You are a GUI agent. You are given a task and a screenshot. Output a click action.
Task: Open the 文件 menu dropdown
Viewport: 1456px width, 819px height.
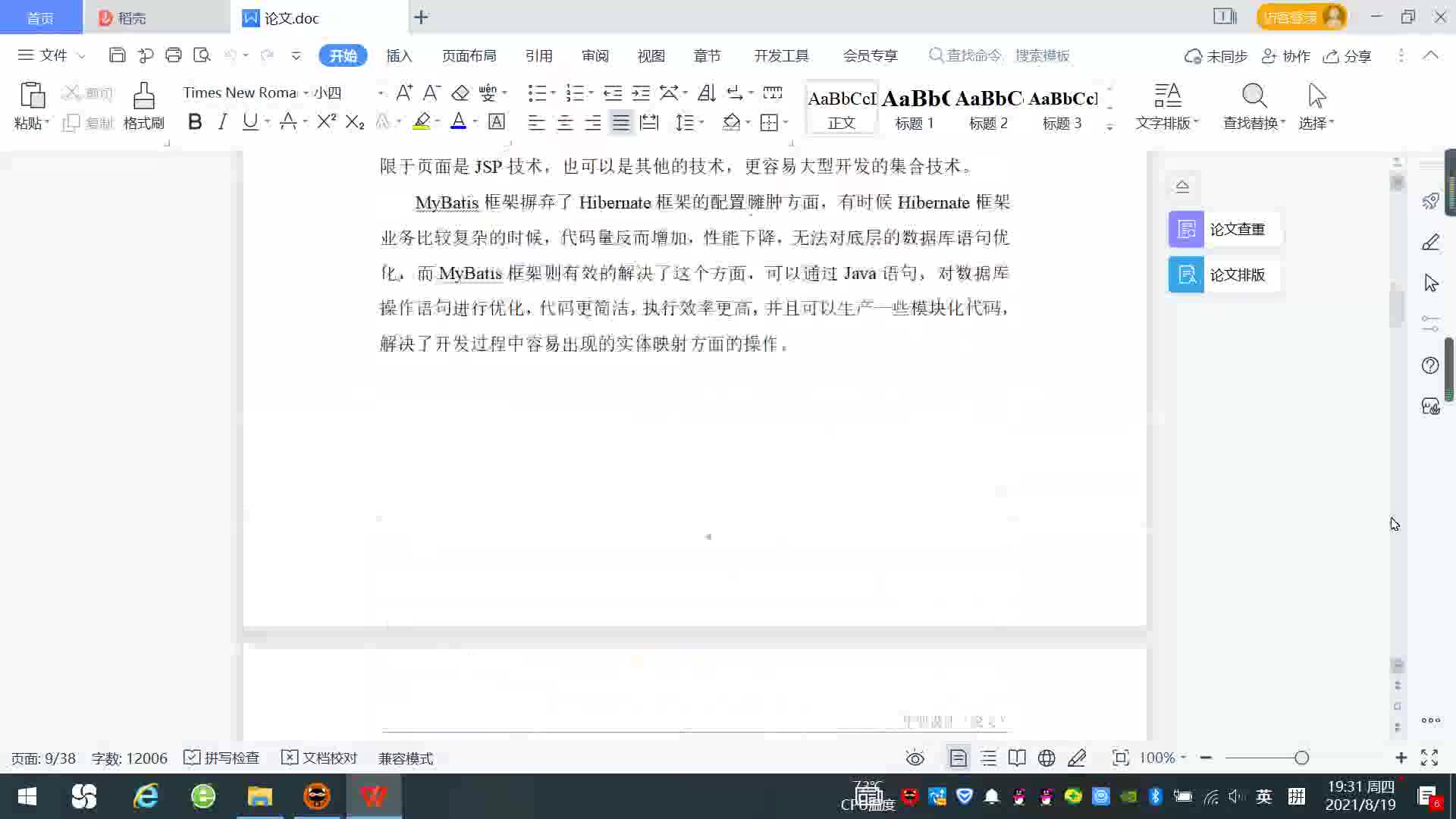coord(52,55)
